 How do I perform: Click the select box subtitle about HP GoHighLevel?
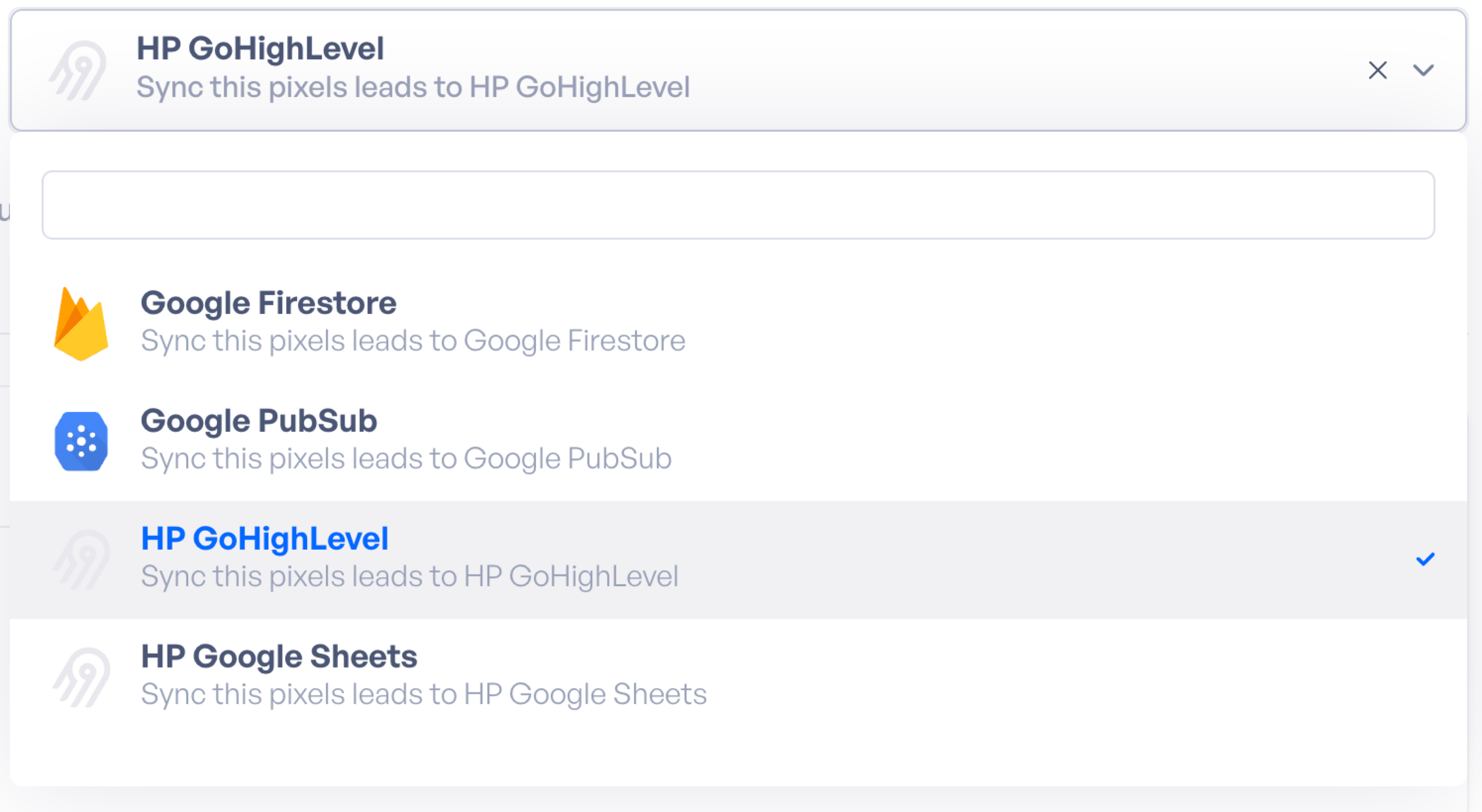coord(413,88)
